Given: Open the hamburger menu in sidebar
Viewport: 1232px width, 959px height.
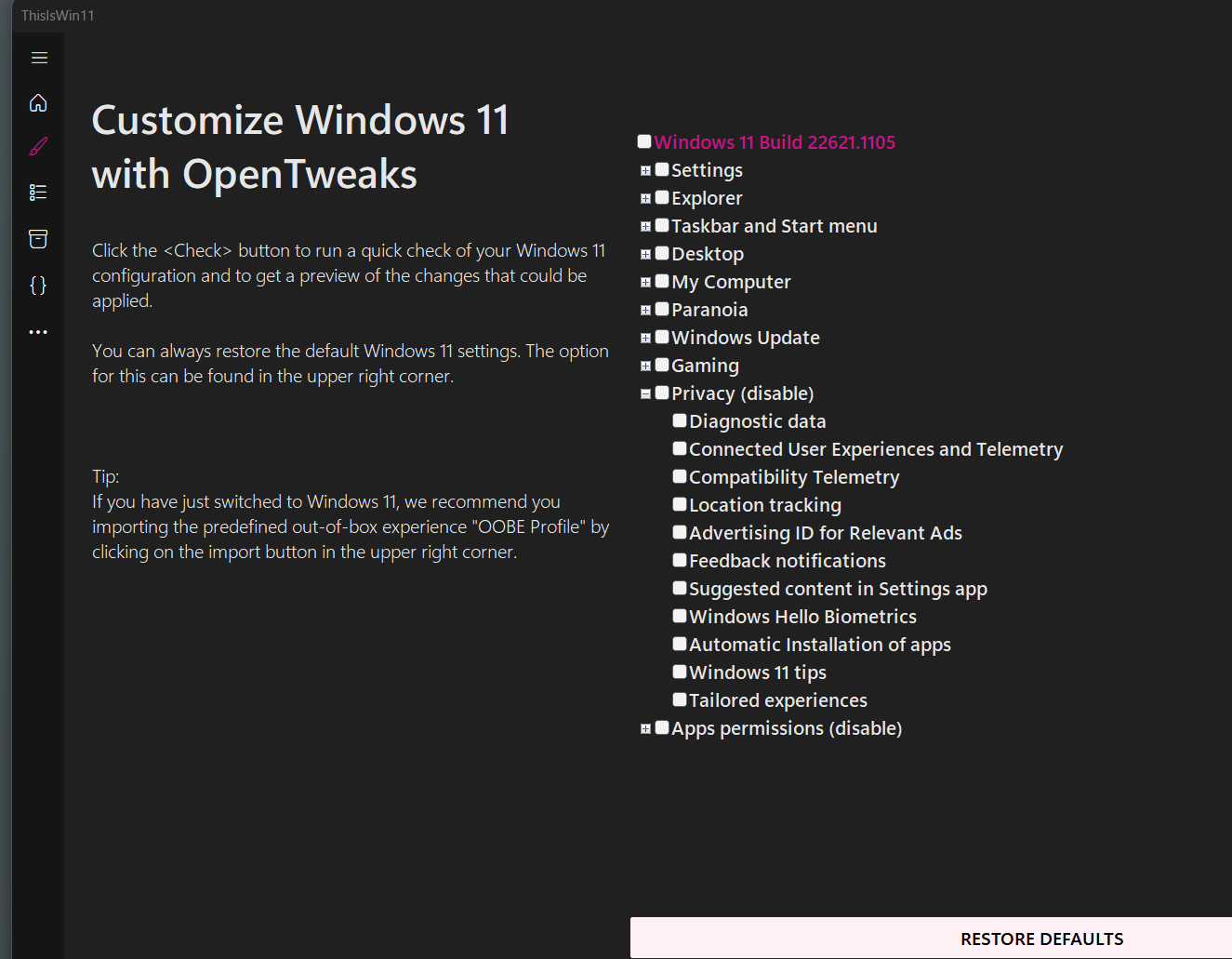Looking at the screenshot, I should pos(39,58).
